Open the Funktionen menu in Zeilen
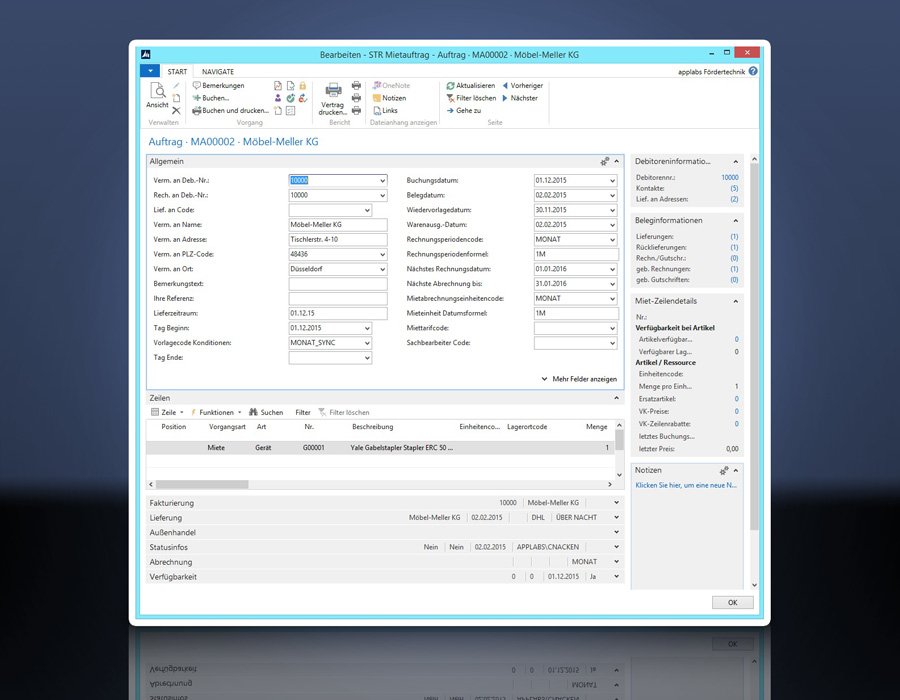900x700 pixels. point(216,413)
